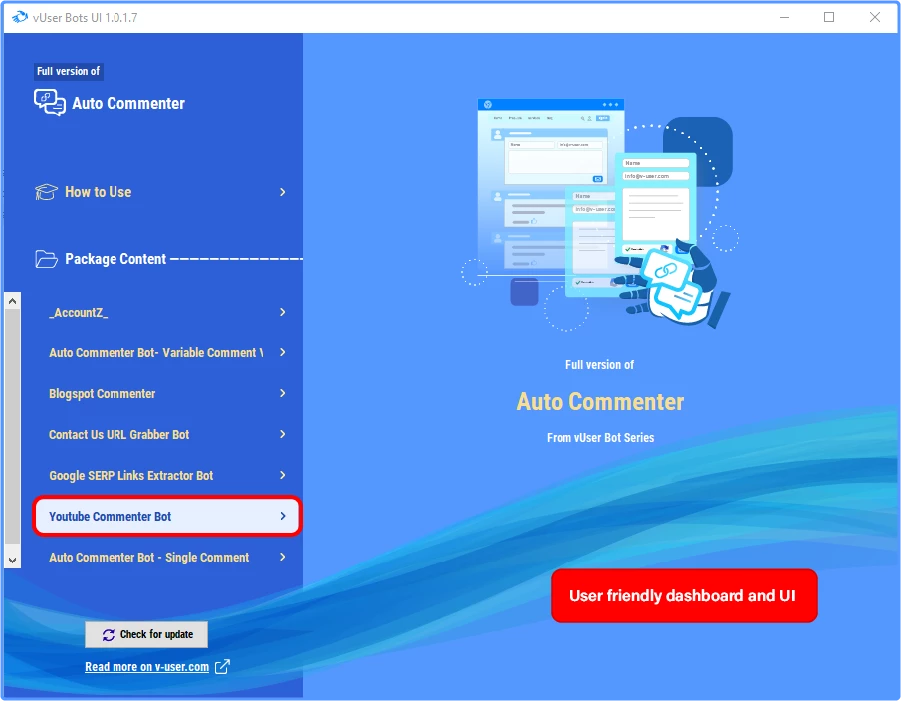Close the vUser Bots UI window
Viewport: 901px width, 701px height.
pyautogui.click(x=875, y=17)
